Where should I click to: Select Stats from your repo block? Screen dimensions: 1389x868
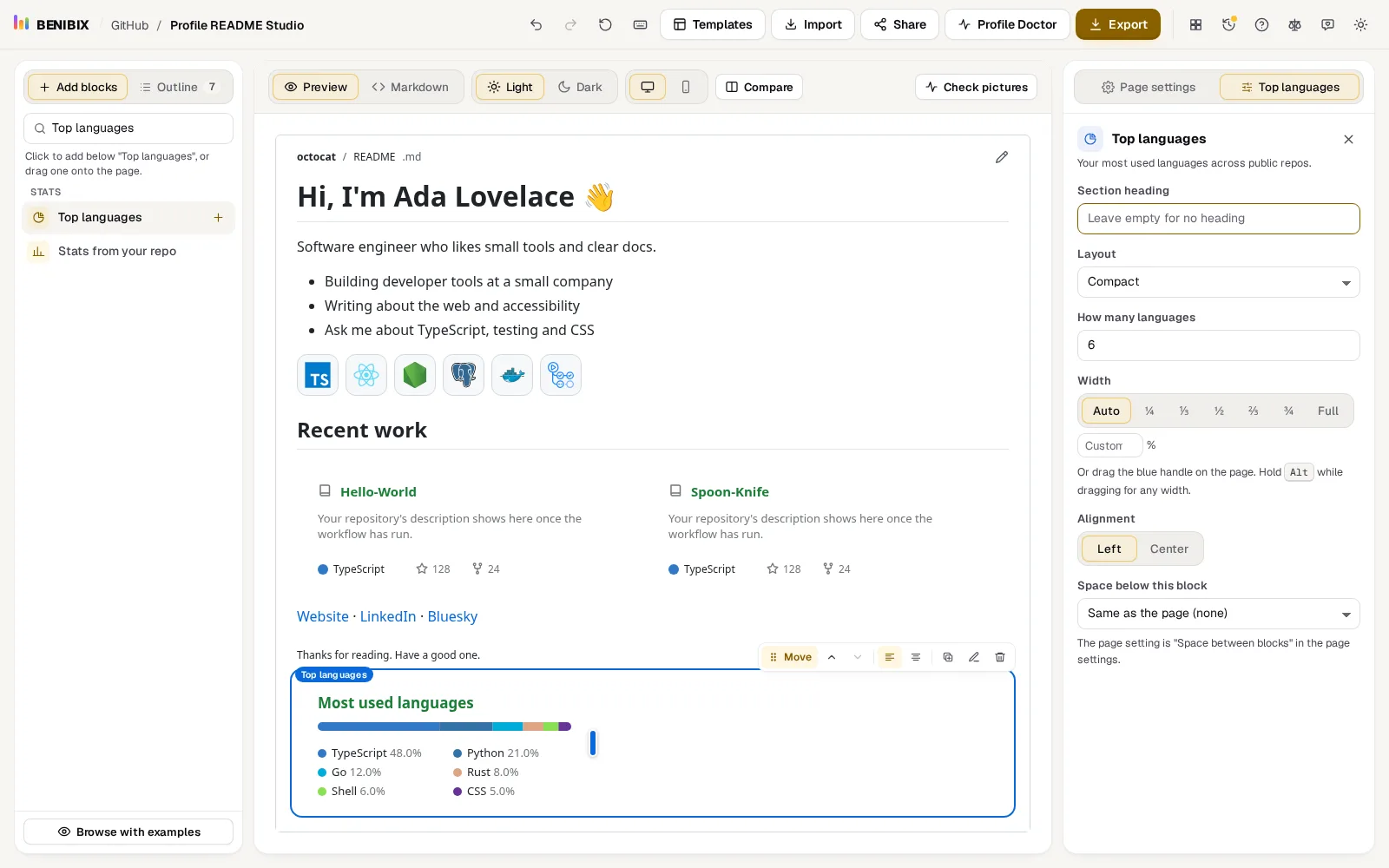[x=128, y=252]
